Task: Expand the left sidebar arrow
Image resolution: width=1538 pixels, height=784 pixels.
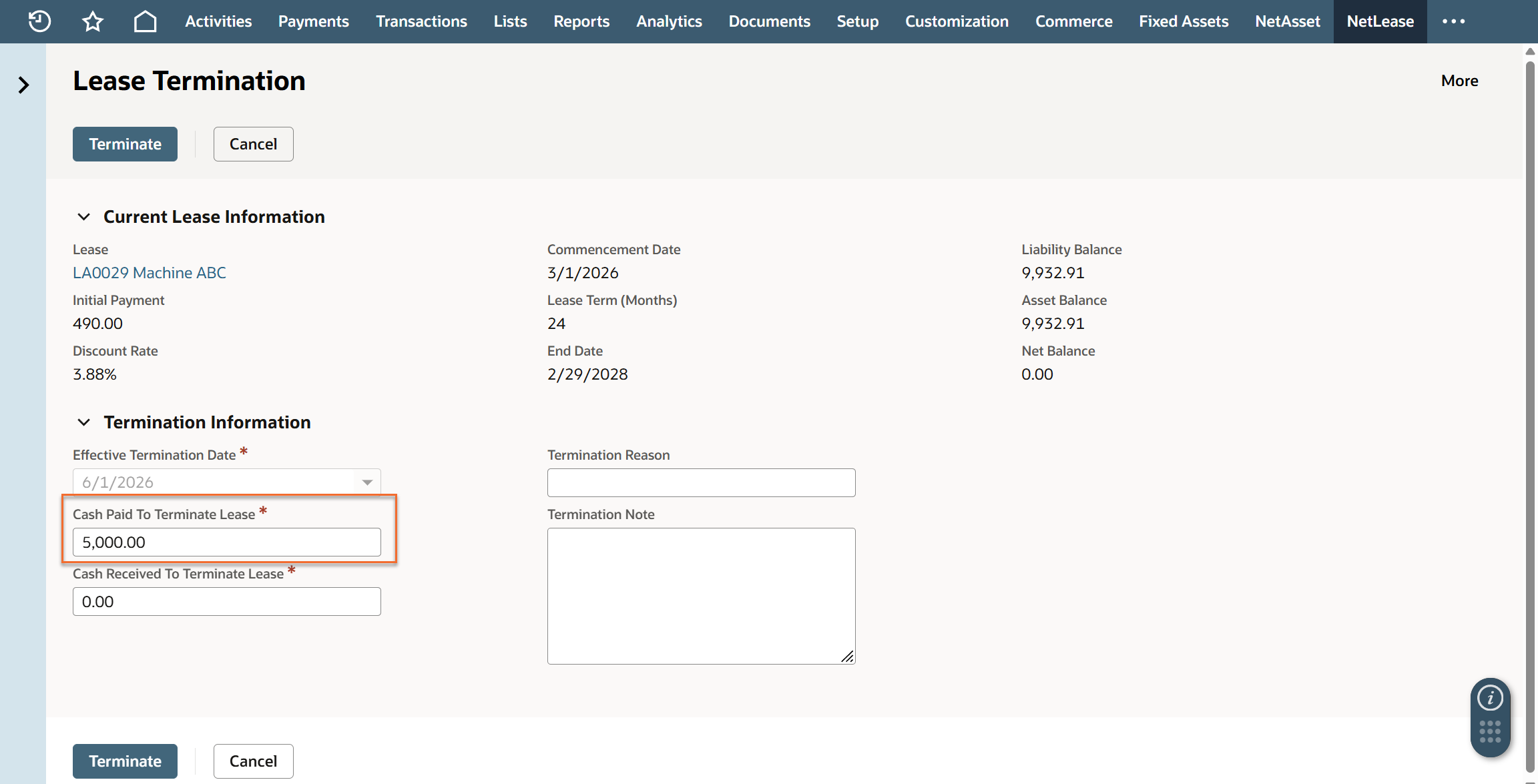Action: pyautogui.click(x=23, y=85)
